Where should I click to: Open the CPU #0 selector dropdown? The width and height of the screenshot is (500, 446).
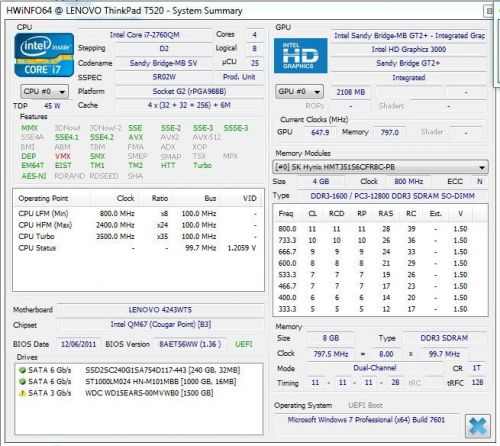point(45,91)
